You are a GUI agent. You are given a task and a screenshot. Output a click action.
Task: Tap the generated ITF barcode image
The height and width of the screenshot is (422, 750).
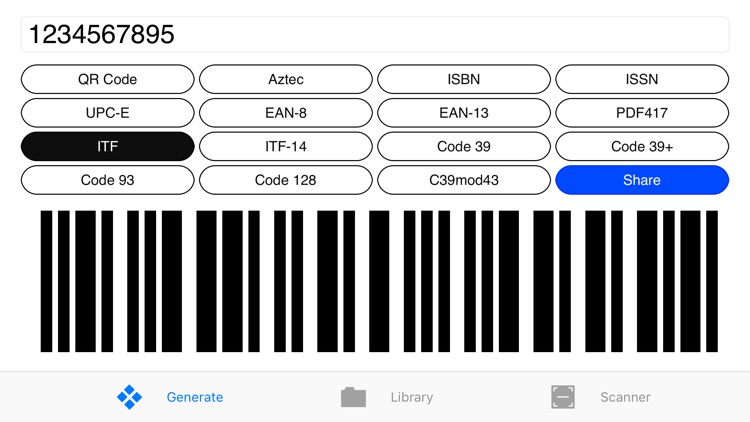[x=379, y=281]
